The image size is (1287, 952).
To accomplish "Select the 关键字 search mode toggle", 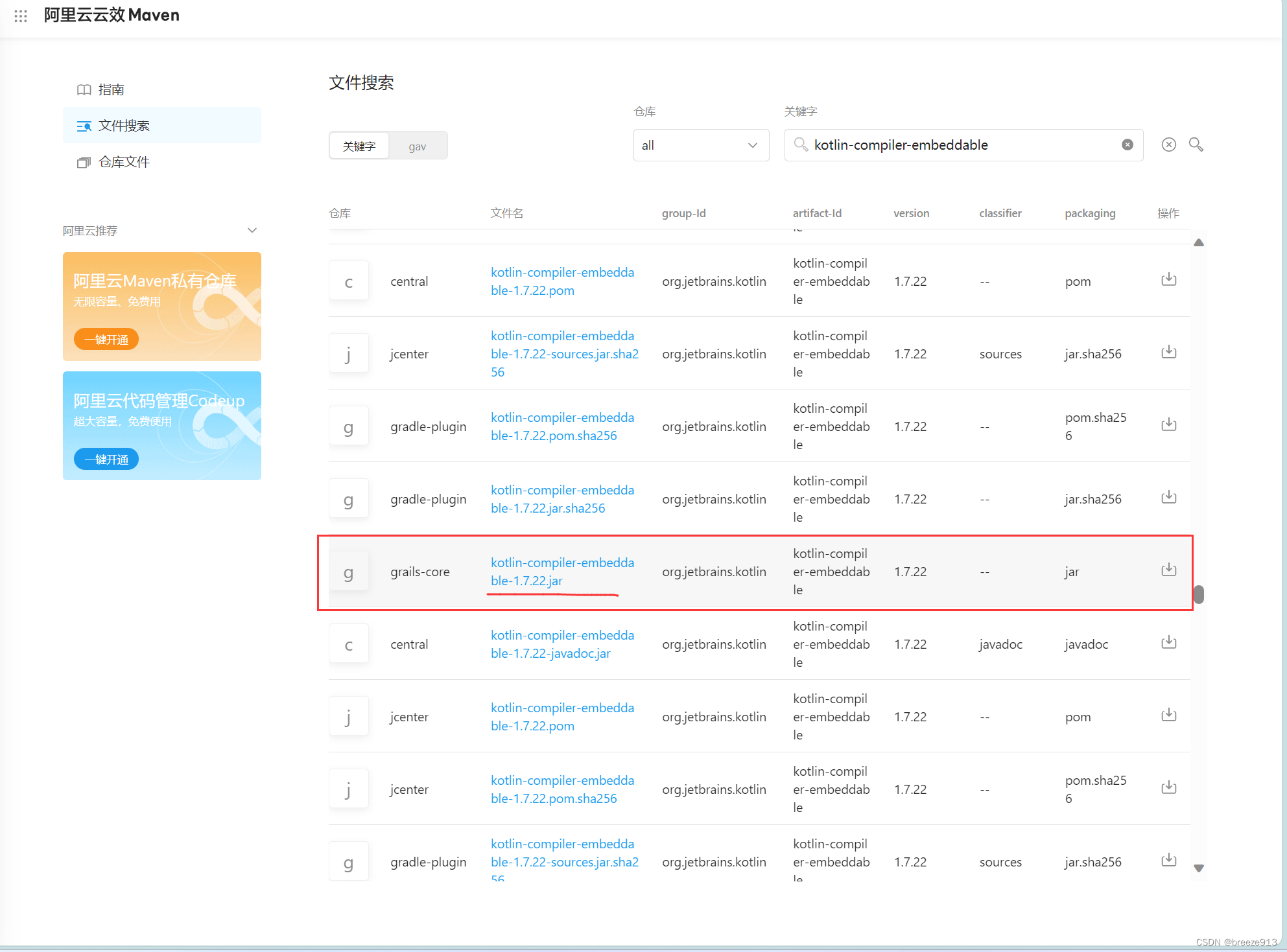I will click(x=359, y=146).
